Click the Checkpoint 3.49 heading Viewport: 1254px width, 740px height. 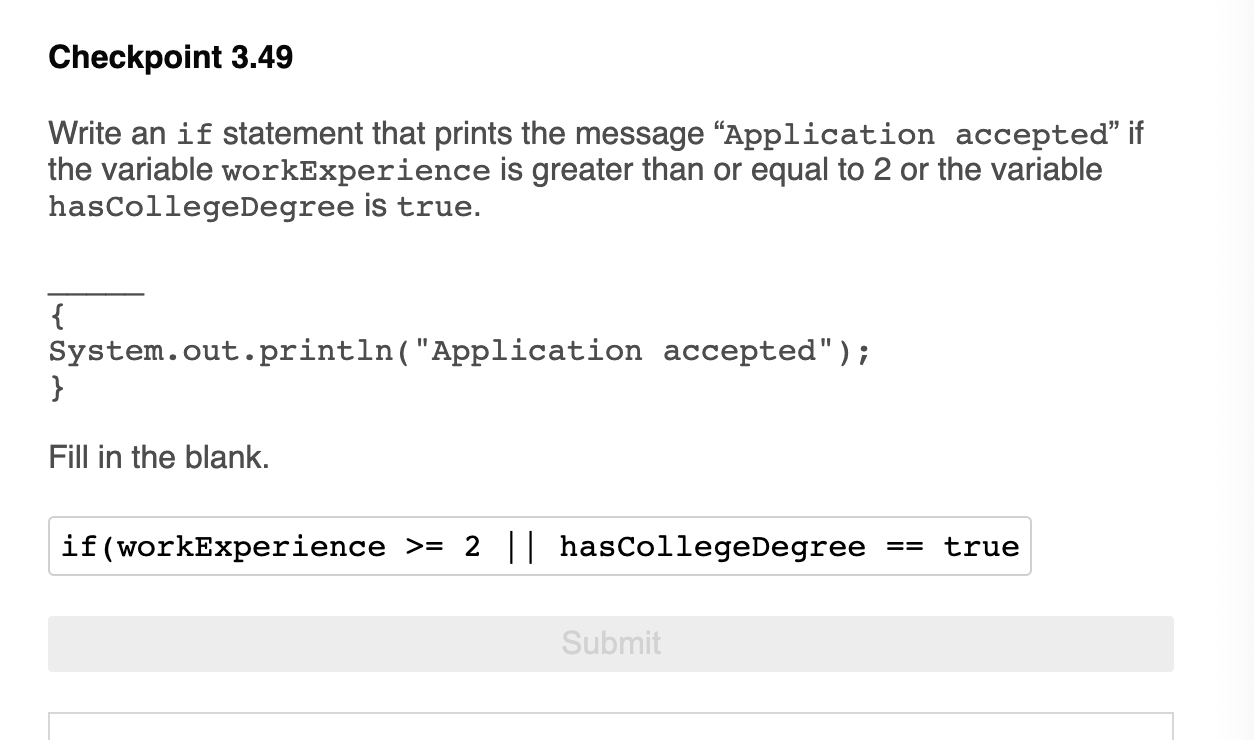(170, 57)
